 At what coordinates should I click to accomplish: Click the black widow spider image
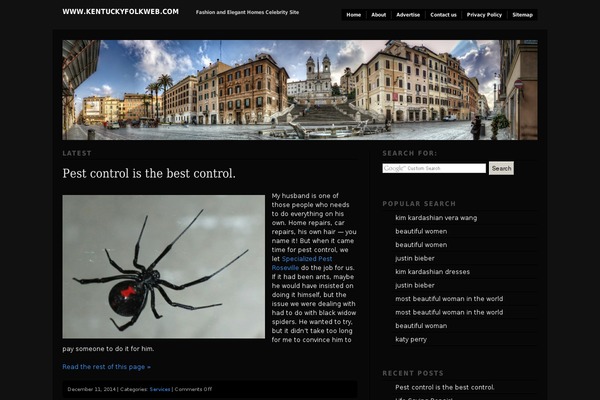coord(163,267)
